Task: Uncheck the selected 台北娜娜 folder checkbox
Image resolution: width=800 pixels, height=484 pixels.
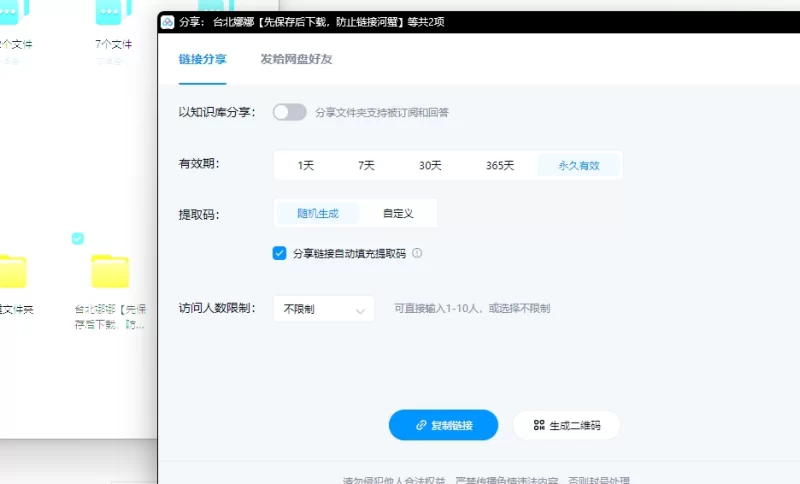Action: point(78,238)
